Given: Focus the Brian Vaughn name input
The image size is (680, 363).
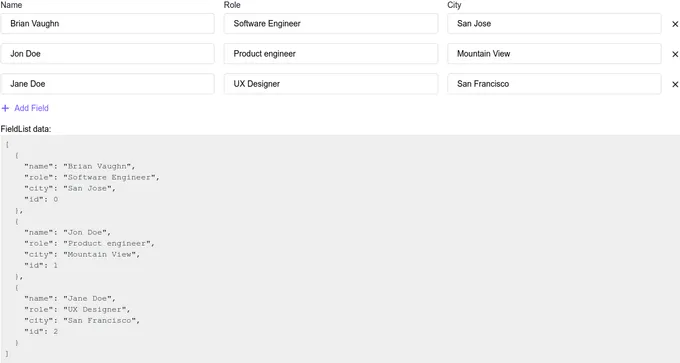Looking at the screenshot, I should coord(107,23).
